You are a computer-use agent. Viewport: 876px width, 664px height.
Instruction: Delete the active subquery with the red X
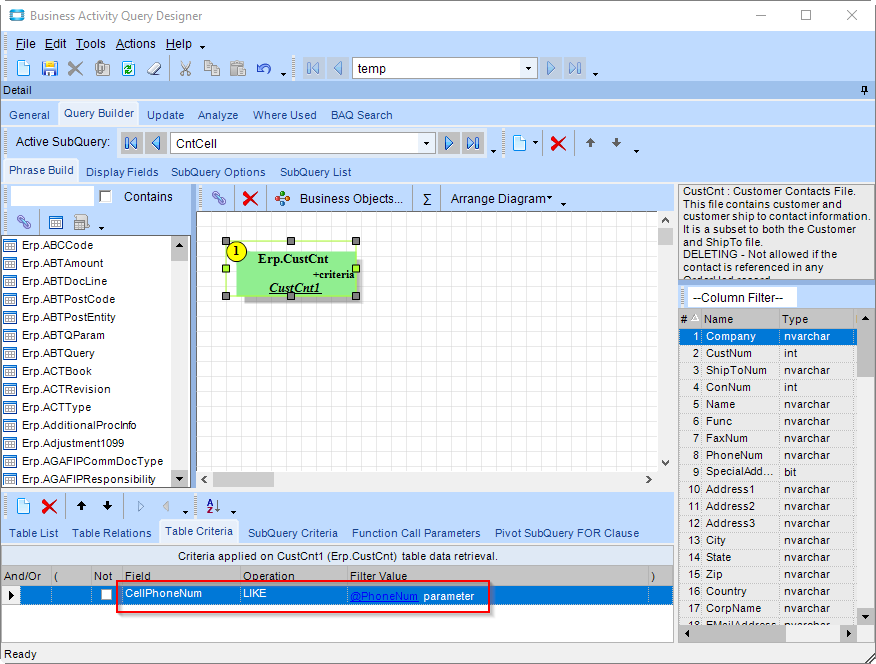(x=558, y=143)
